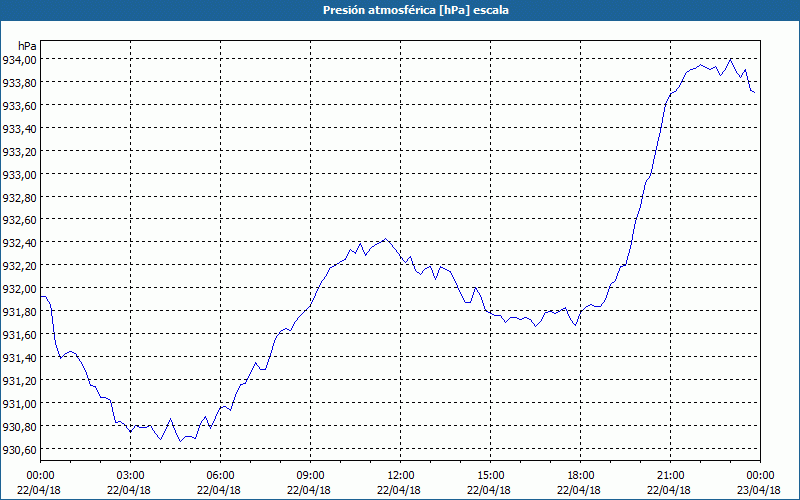Select the 934,00 axis value
The width and height of the screenshot is (800, 500).
pos(19,60)
